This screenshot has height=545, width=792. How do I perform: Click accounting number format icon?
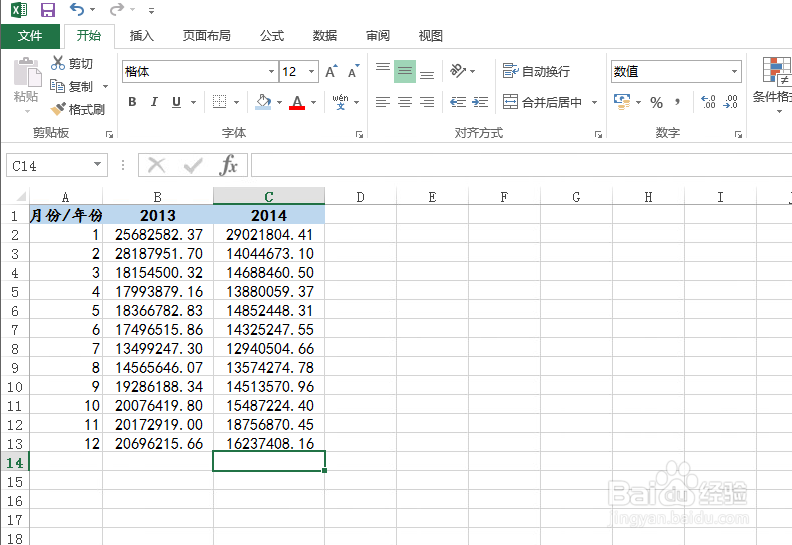[x=622, y=102]
